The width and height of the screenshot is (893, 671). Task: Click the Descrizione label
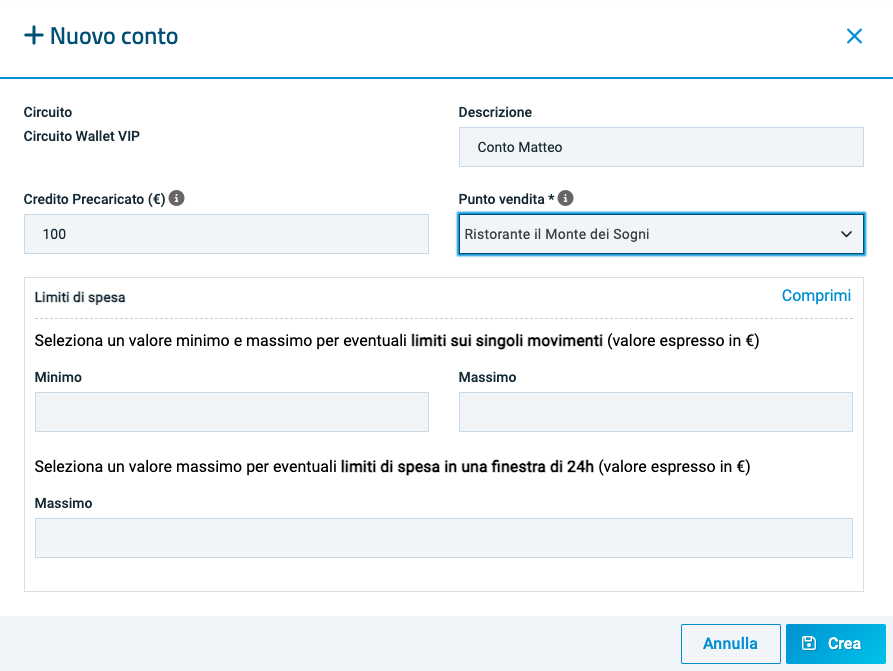[495, 113]
